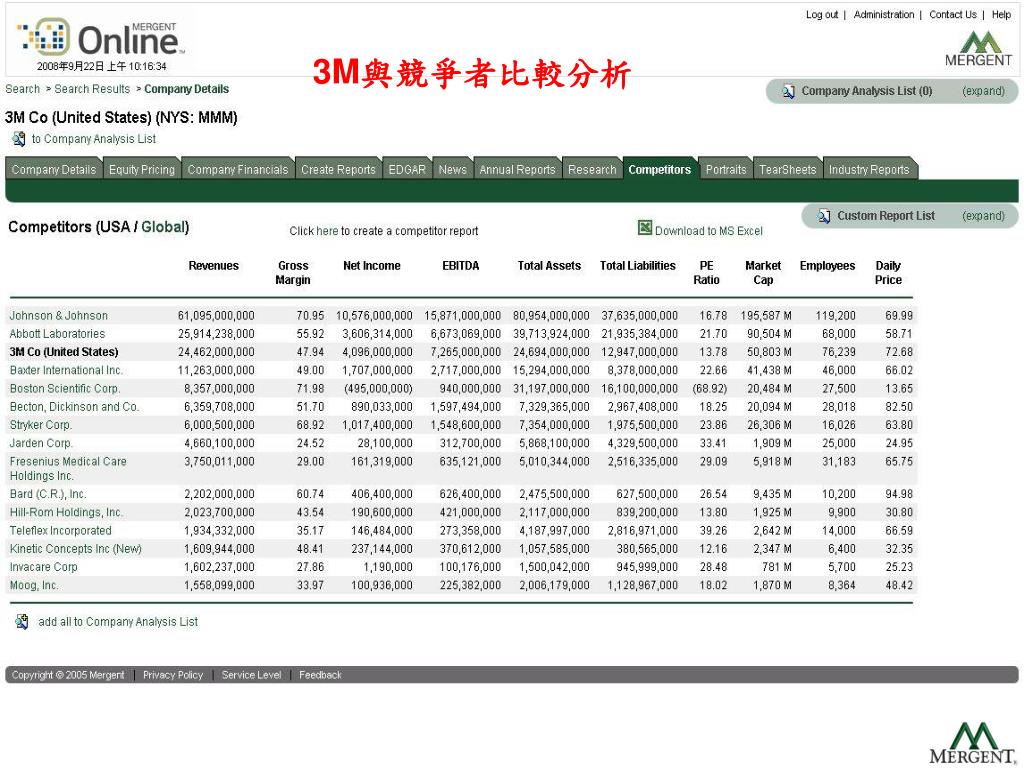Expand the Custom Report List panel
This screenshot has width=1024, height=768.
click(983, 216)
